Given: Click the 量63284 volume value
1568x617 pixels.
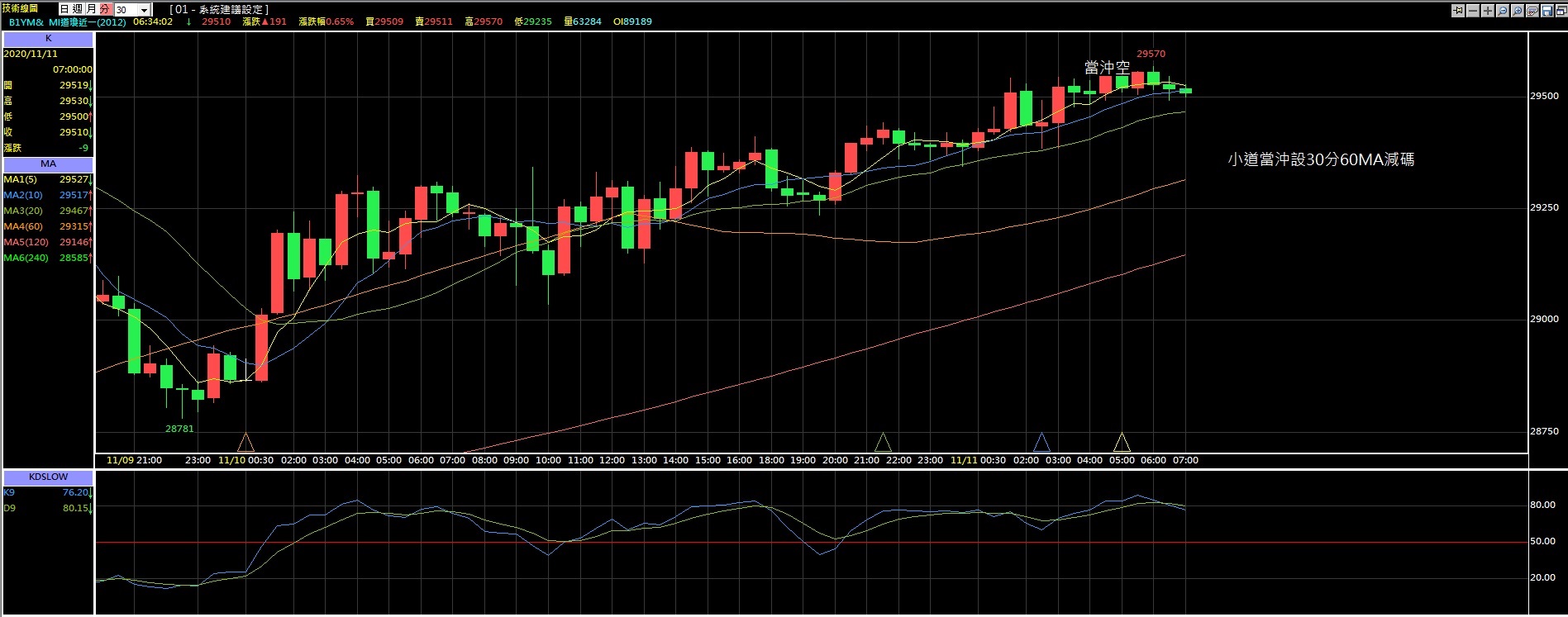Looking at the screenshot, I should click(x=583, y=21).
